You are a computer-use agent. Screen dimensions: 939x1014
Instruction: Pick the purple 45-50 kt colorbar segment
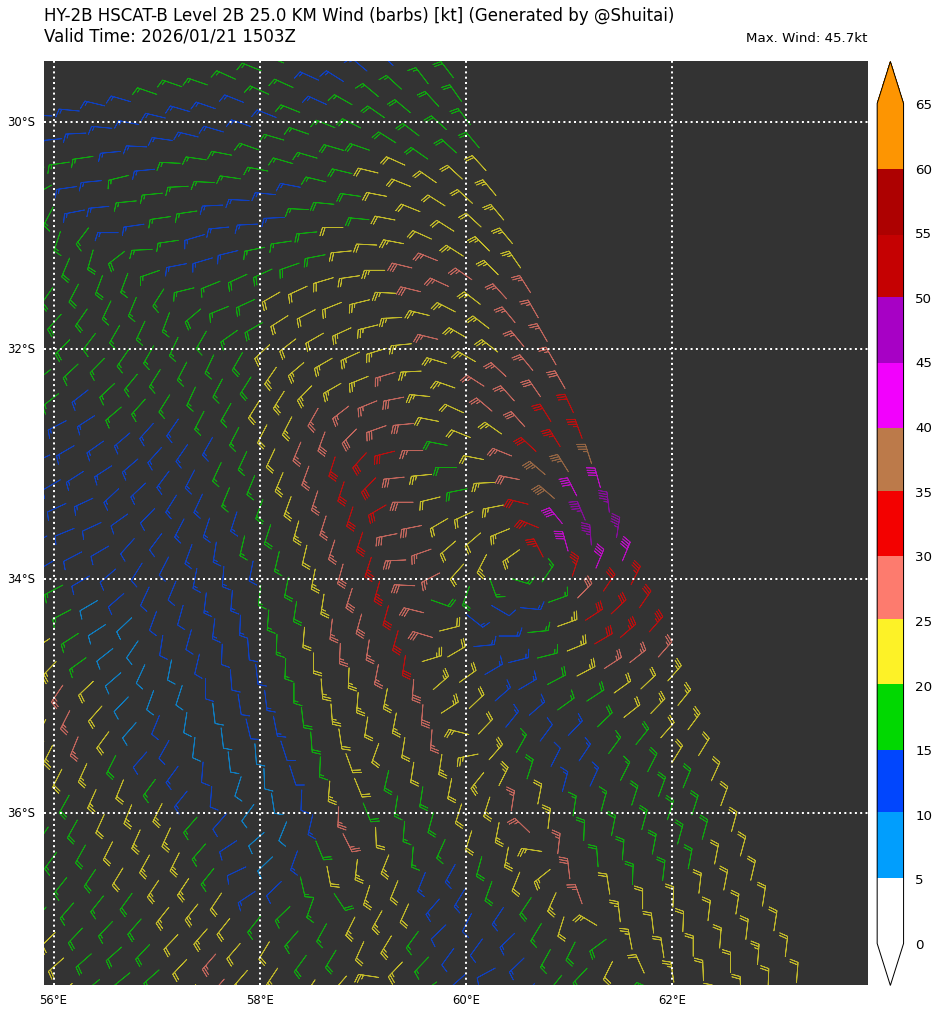(890, 330)
